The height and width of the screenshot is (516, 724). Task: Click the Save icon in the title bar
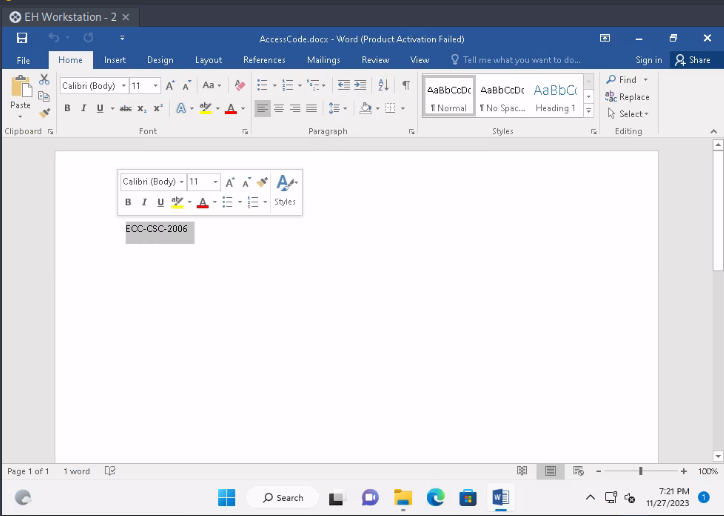[22, 38]
